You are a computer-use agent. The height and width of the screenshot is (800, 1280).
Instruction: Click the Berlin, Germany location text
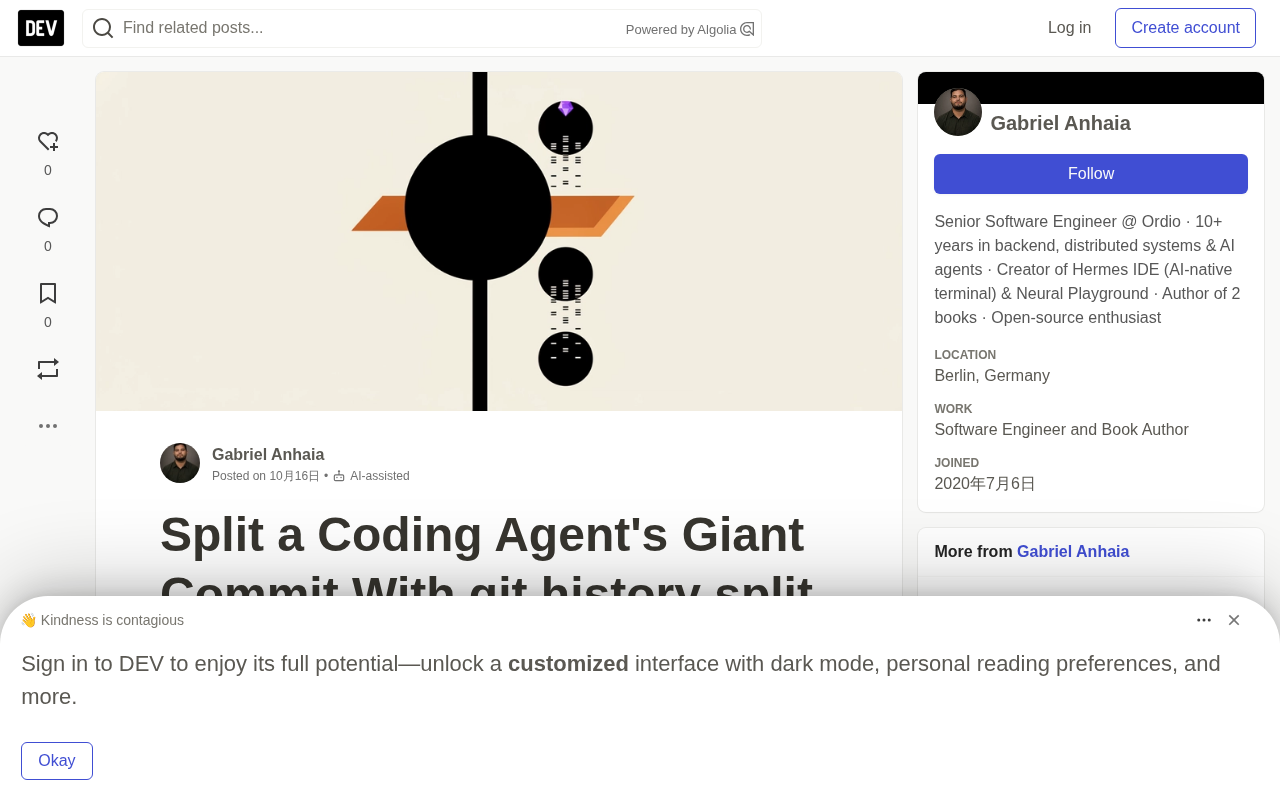pyautogui.click(x=992, y=376)
